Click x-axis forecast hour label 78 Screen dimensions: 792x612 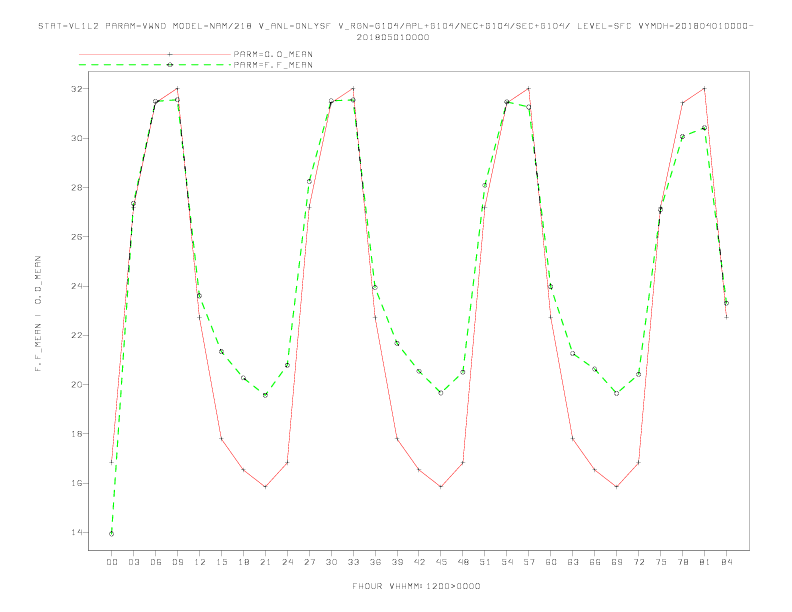pos(682,562)
